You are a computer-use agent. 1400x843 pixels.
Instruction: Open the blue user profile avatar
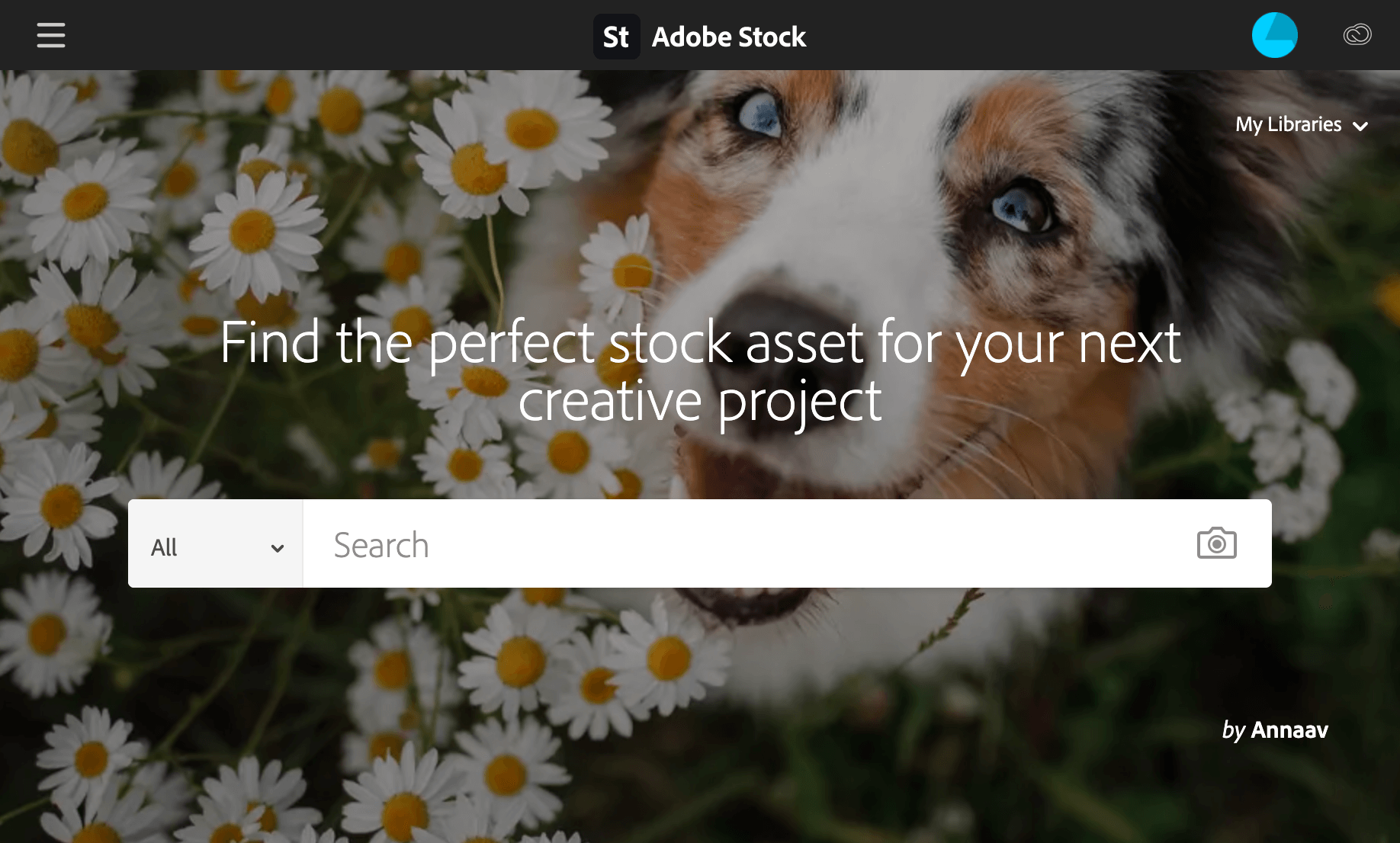(1274, 35)
